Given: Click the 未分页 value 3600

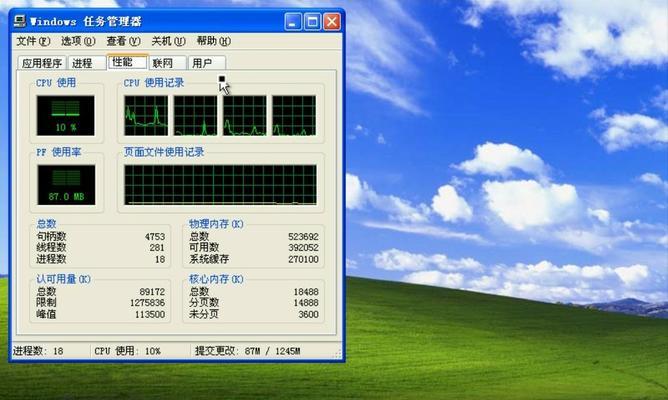Looking at the screenshot, I should click(308, 314).
